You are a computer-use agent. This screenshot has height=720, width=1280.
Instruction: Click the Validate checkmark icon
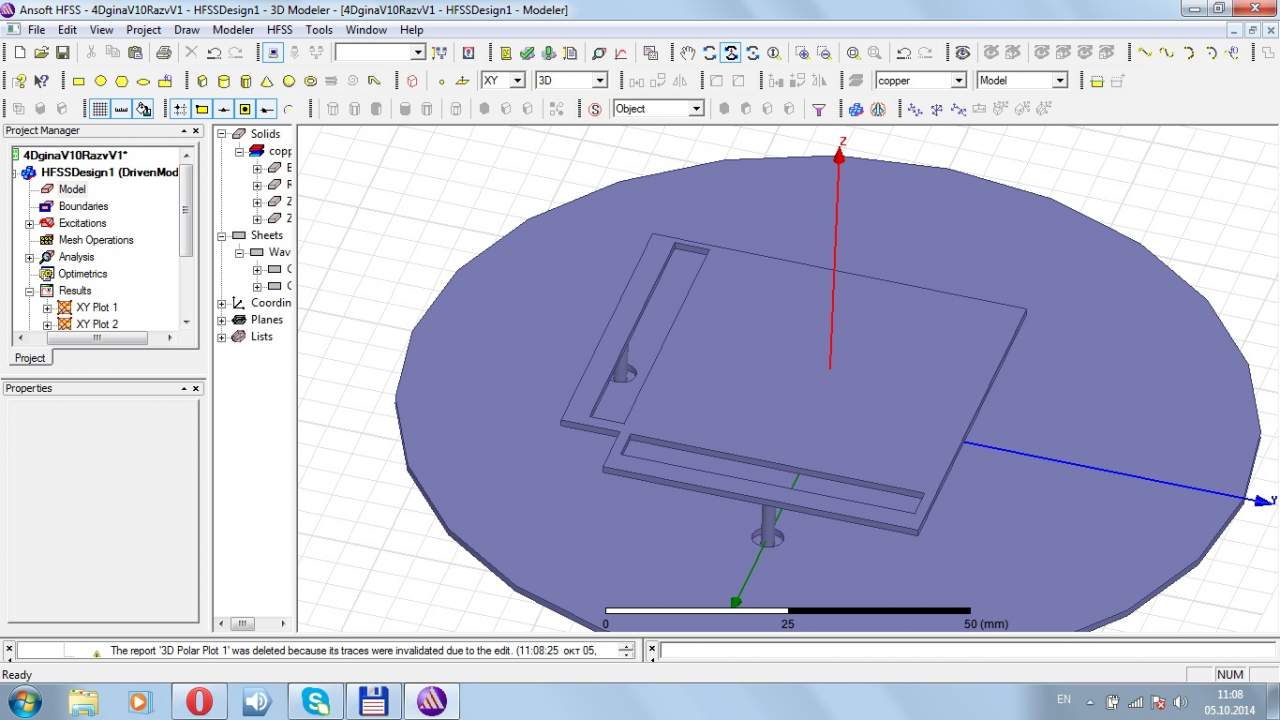[527, 53]
